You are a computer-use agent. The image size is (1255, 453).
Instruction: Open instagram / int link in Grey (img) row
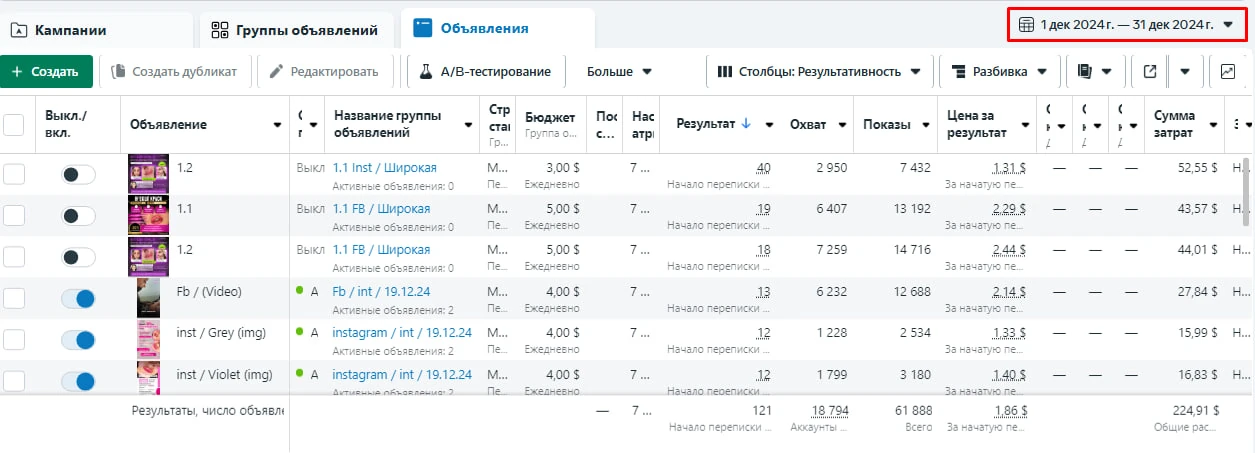click(402, 333)
